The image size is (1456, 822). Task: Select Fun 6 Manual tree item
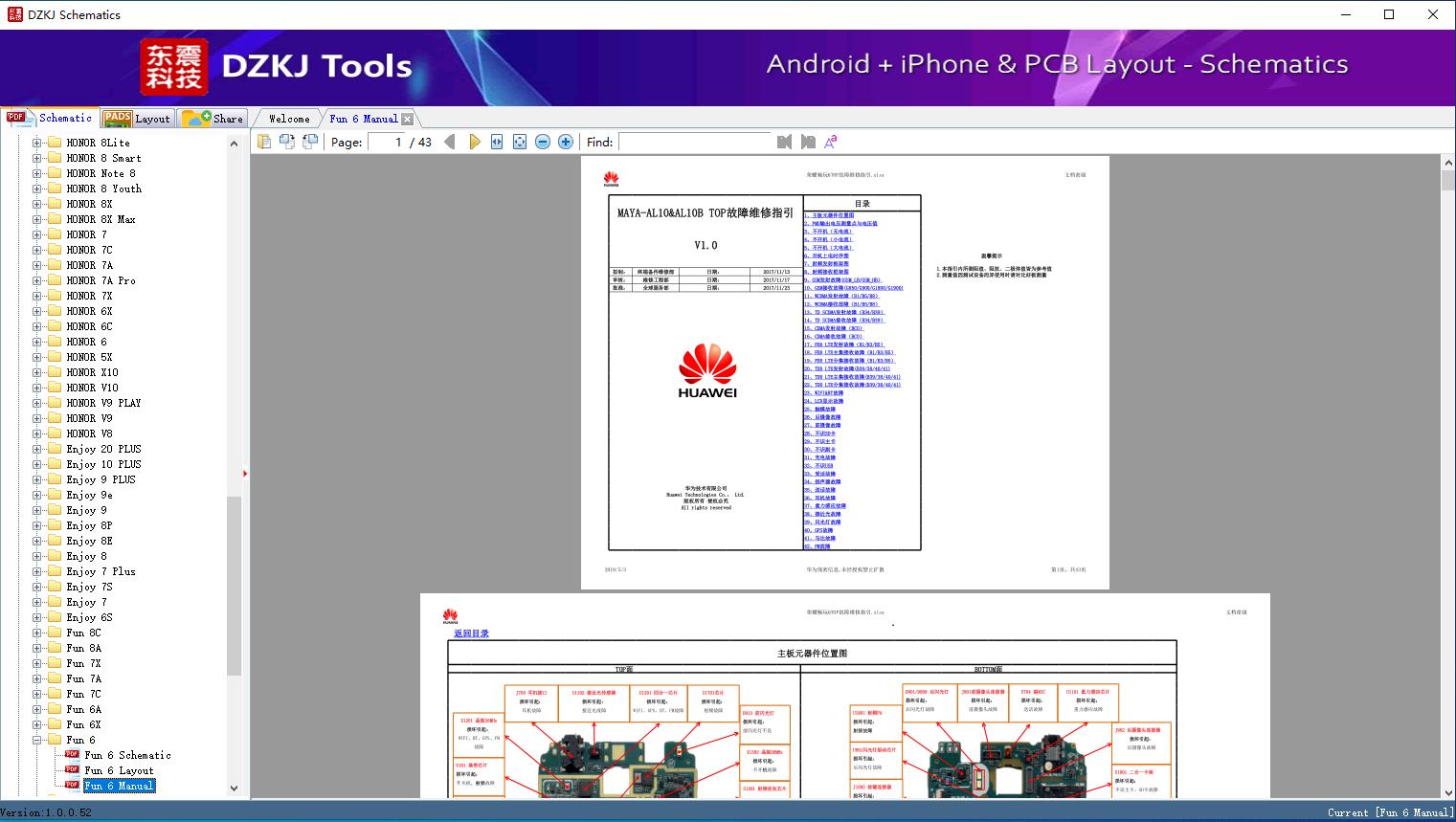pos(119,786)
